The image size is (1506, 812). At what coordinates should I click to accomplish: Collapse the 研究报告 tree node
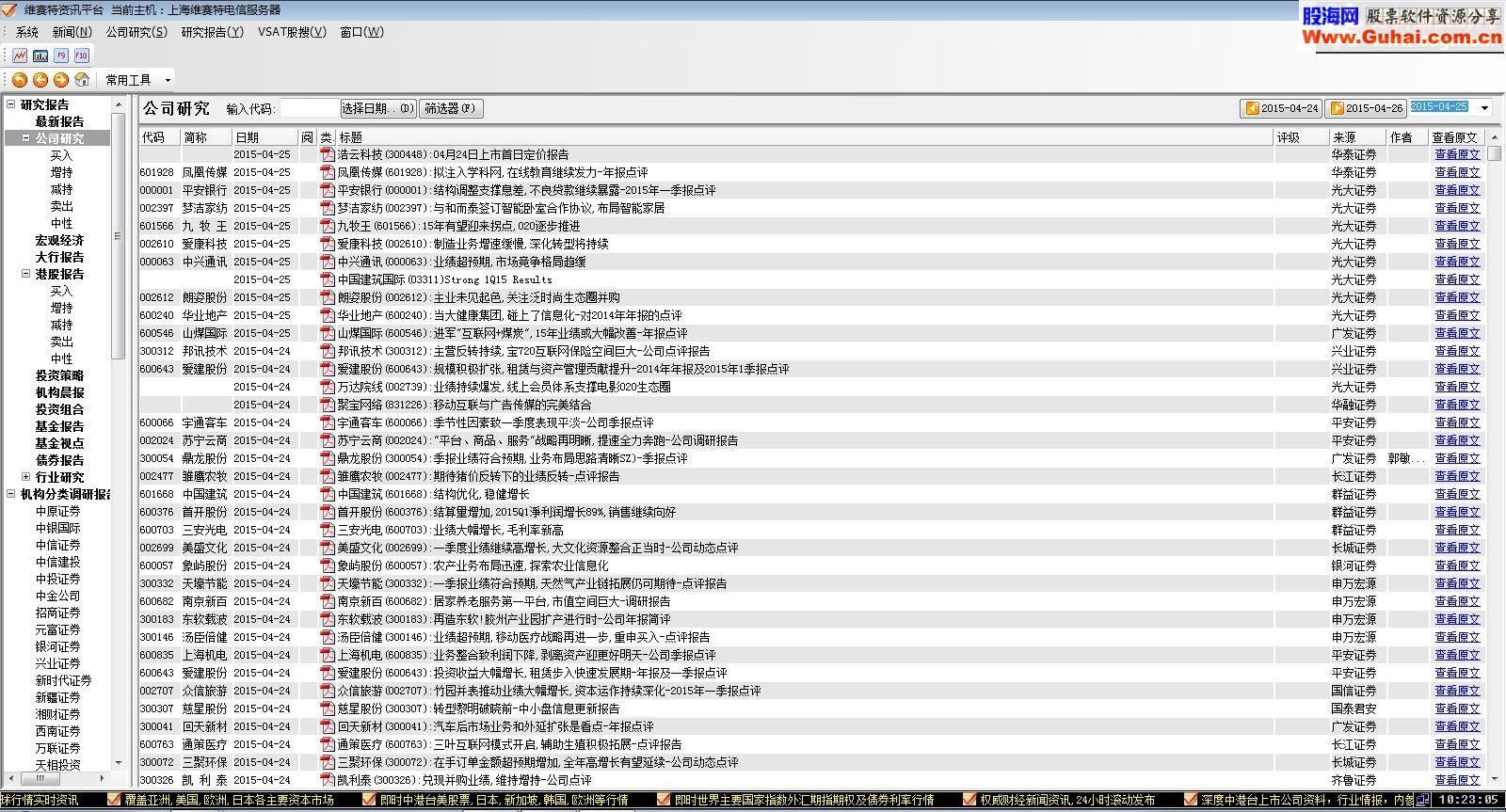pos(10,104)
